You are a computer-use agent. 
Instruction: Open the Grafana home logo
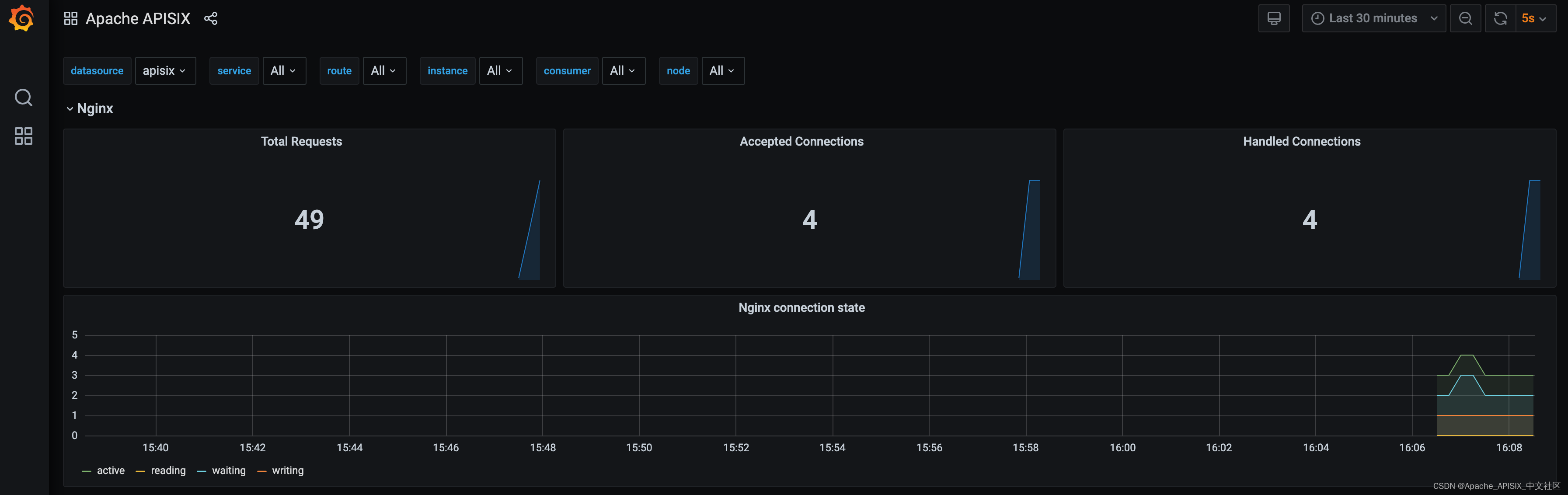tap(22, 18)
